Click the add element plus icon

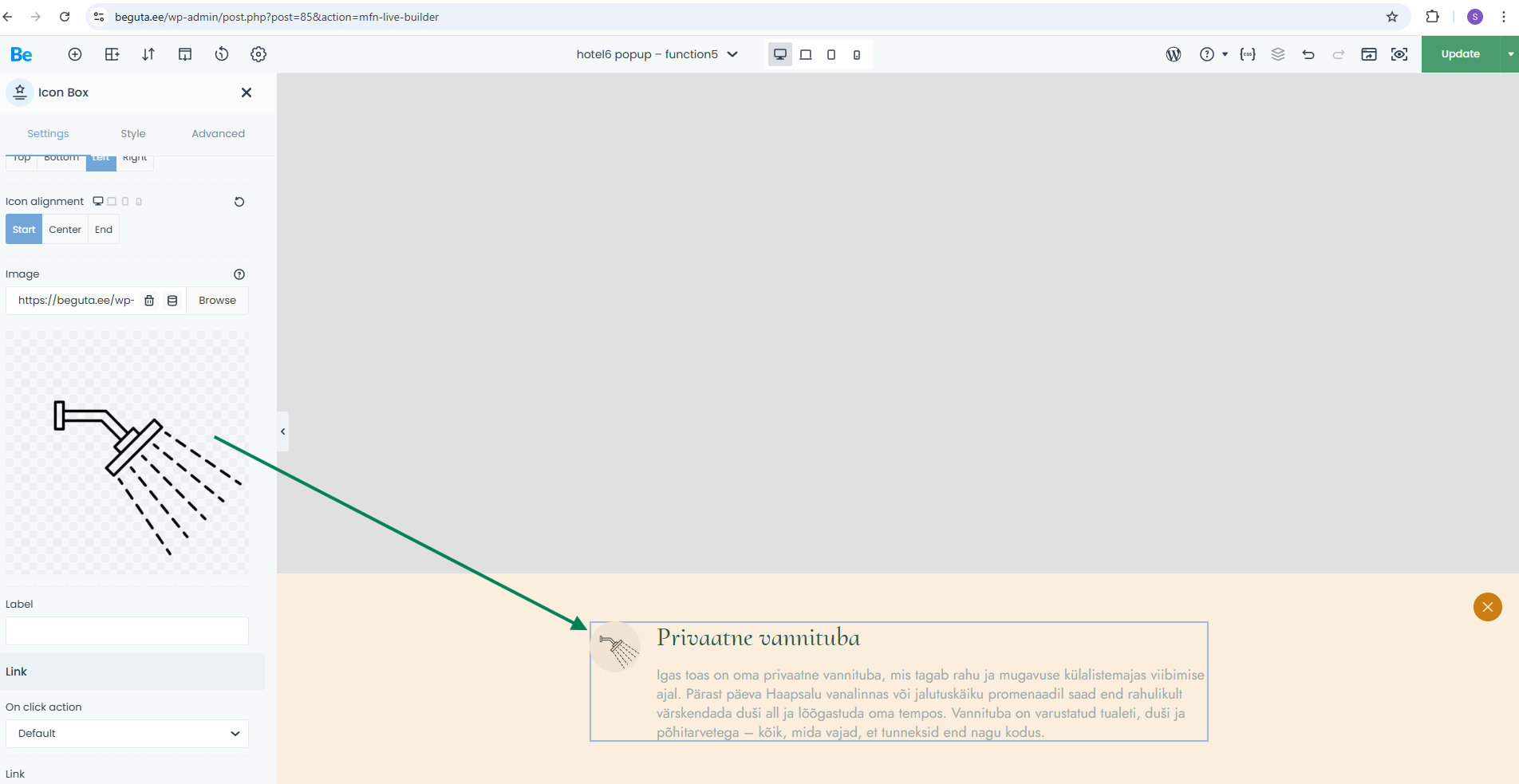click(75, 54)
